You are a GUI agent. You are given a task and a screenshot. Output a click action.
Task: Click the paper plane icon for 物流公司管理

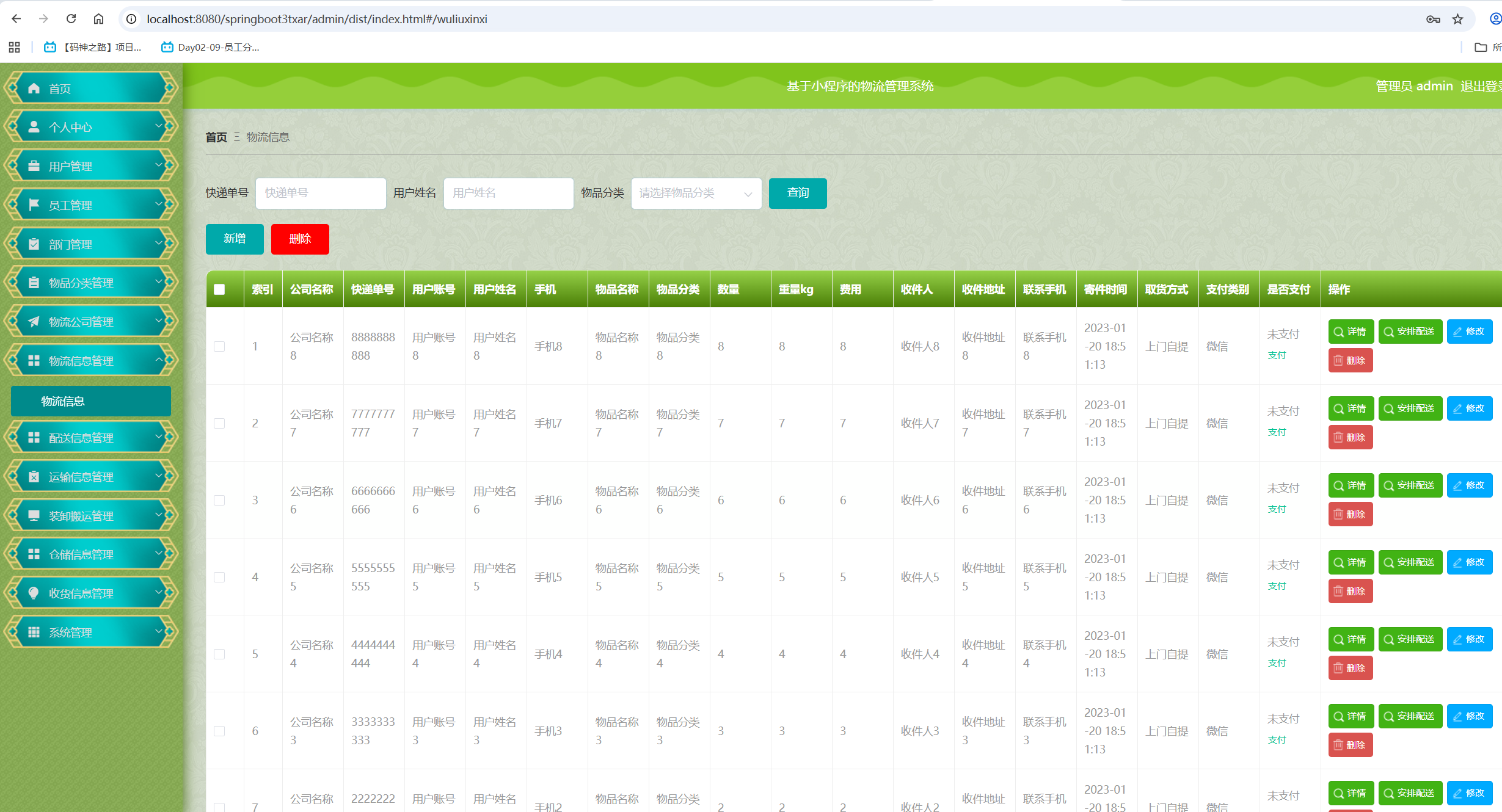(34, 321)
